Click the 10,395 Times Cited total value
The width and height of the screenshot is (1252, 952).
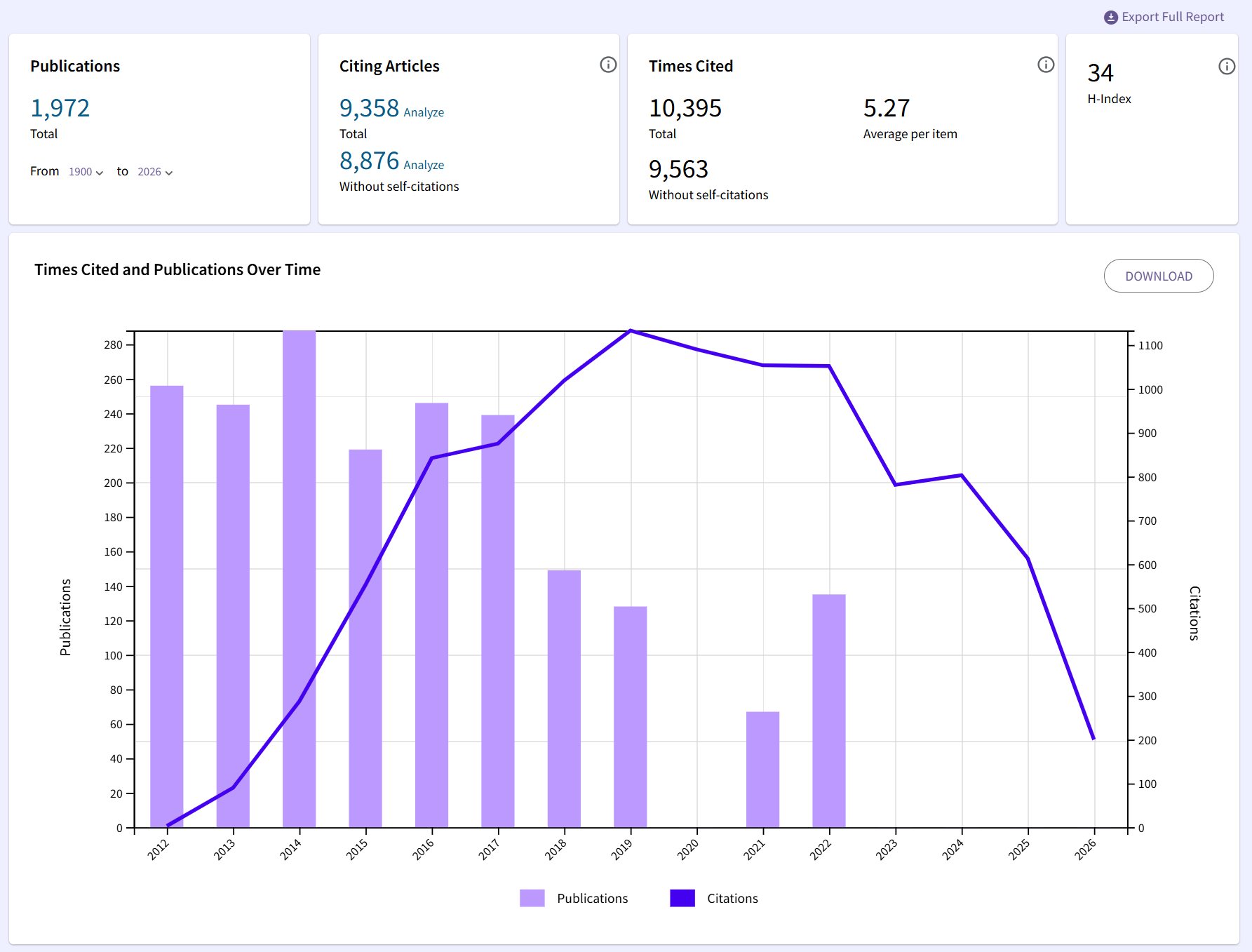pos(685,108)
